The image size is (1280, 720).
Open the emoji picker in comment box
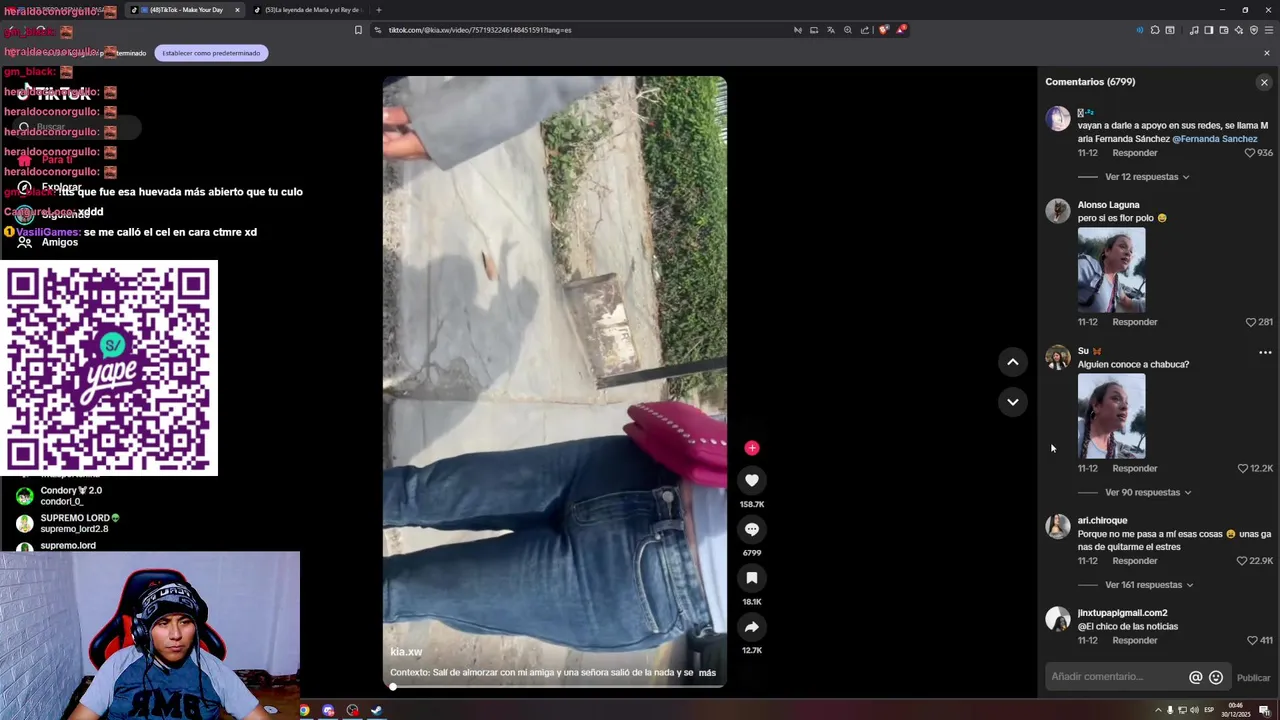[1216, 677]
